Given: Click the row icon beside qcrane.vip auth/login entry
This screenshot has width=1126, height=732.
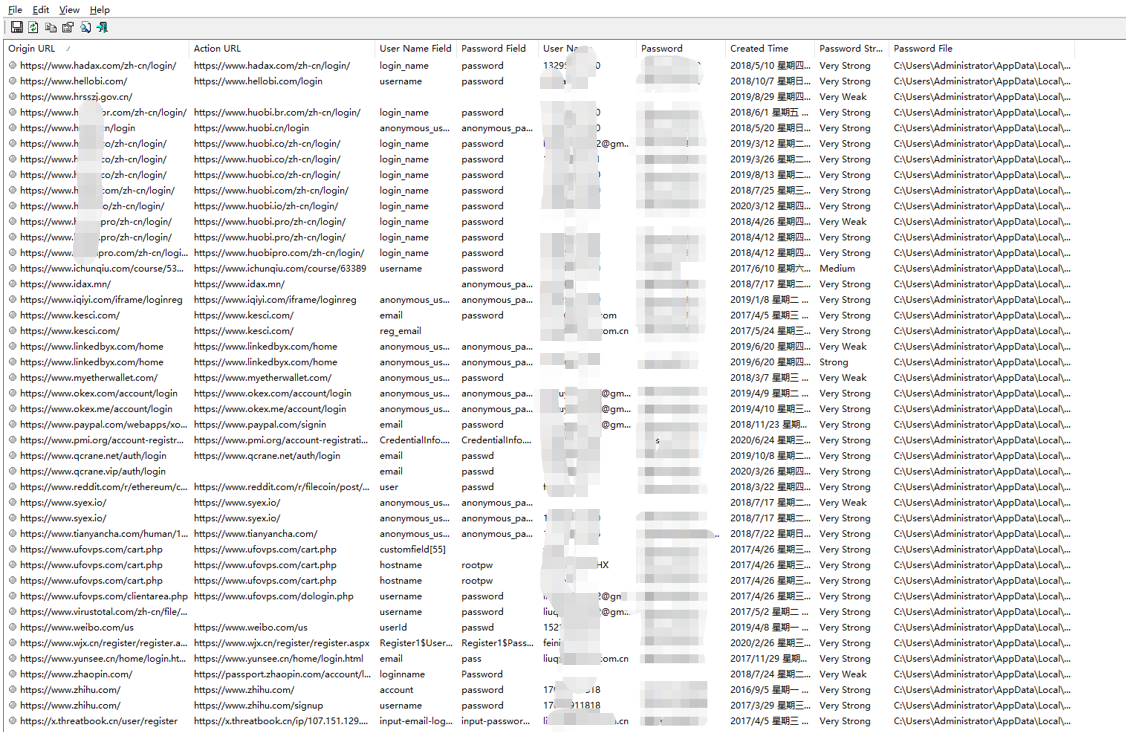Looking at the screenshot, I should [12, 471].
